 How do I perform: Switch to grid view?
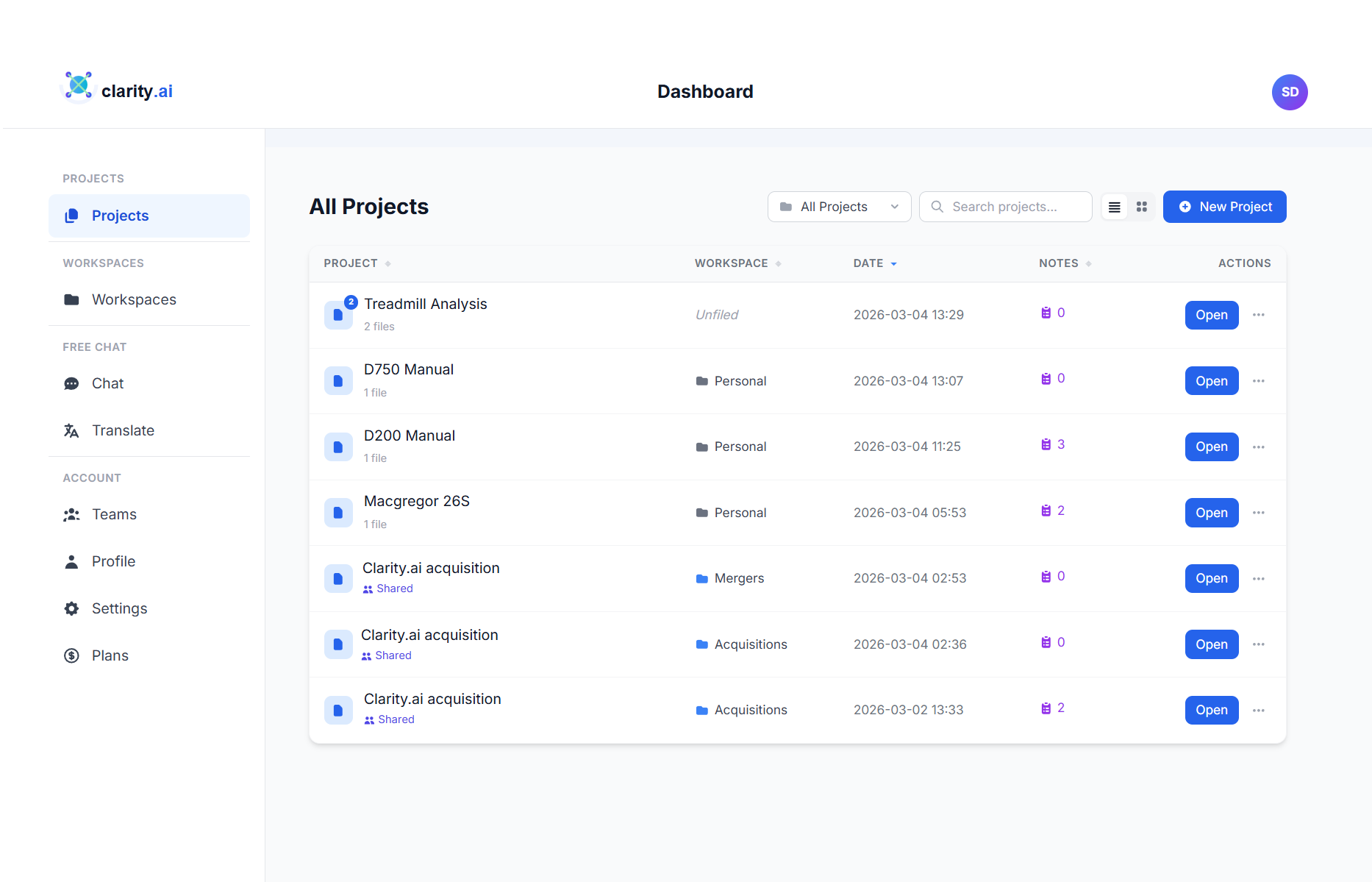pos(1141,207)
